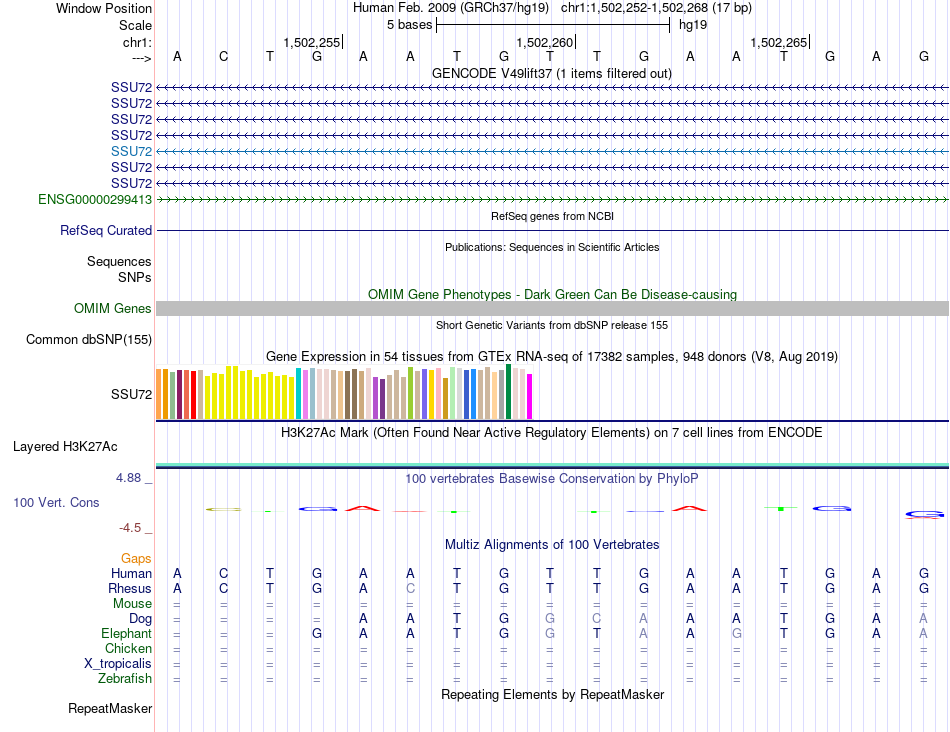Click the orange Gaps label

point(136,558)
